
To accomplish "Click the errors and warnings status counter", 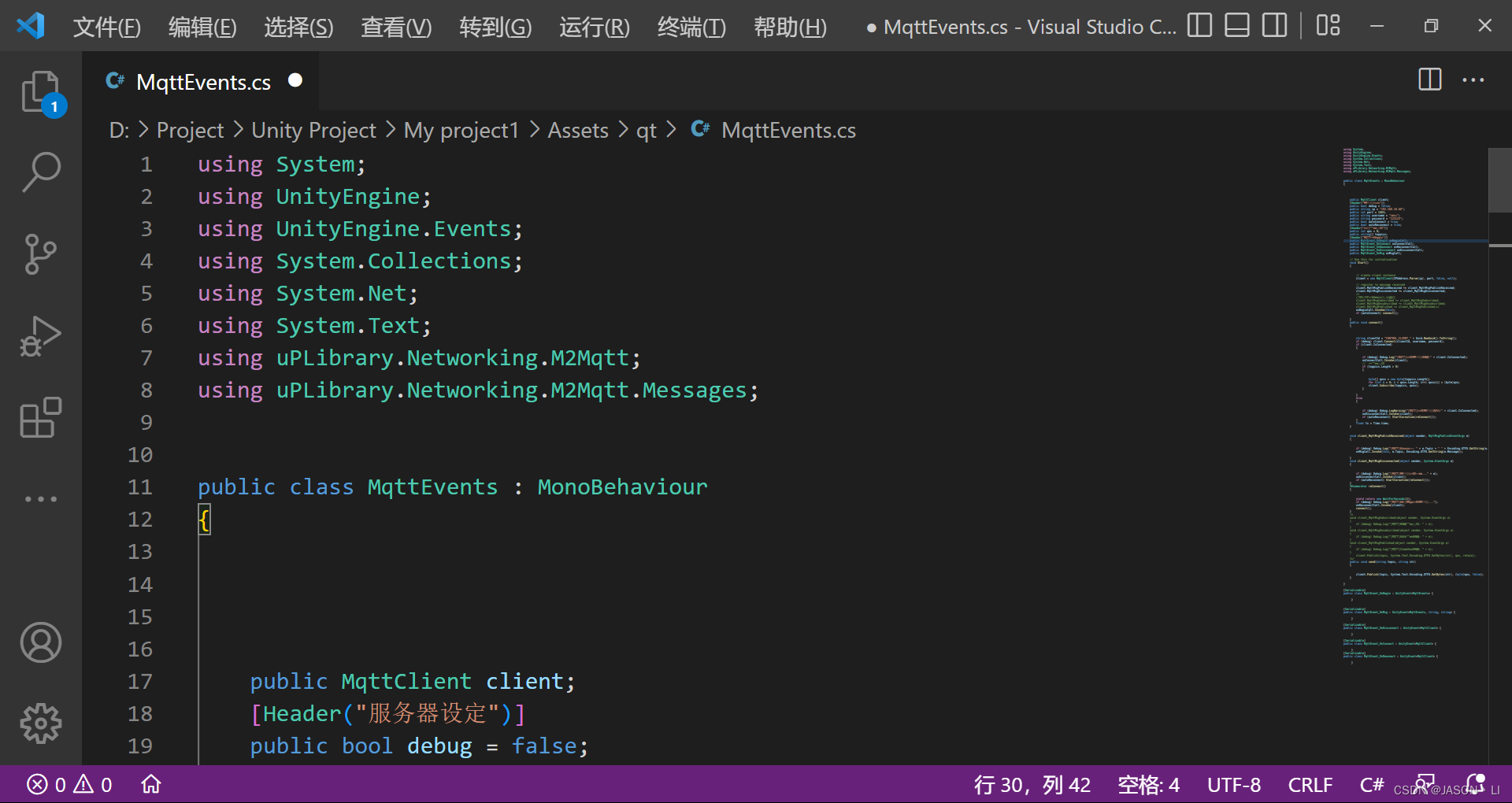I will coord(69,784).
